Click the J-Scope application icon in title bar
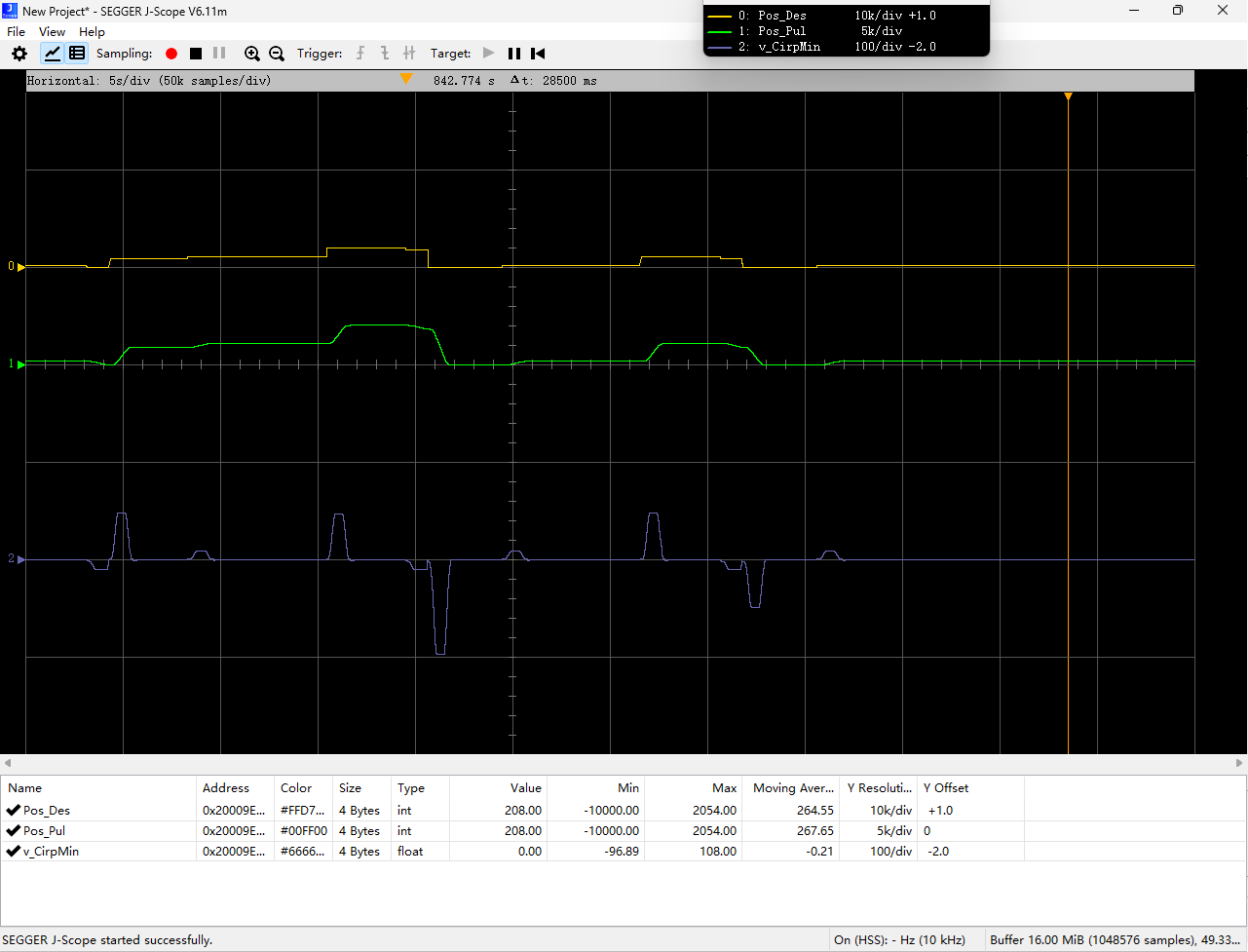The image size is (1248, 952). tap(10, 11)
